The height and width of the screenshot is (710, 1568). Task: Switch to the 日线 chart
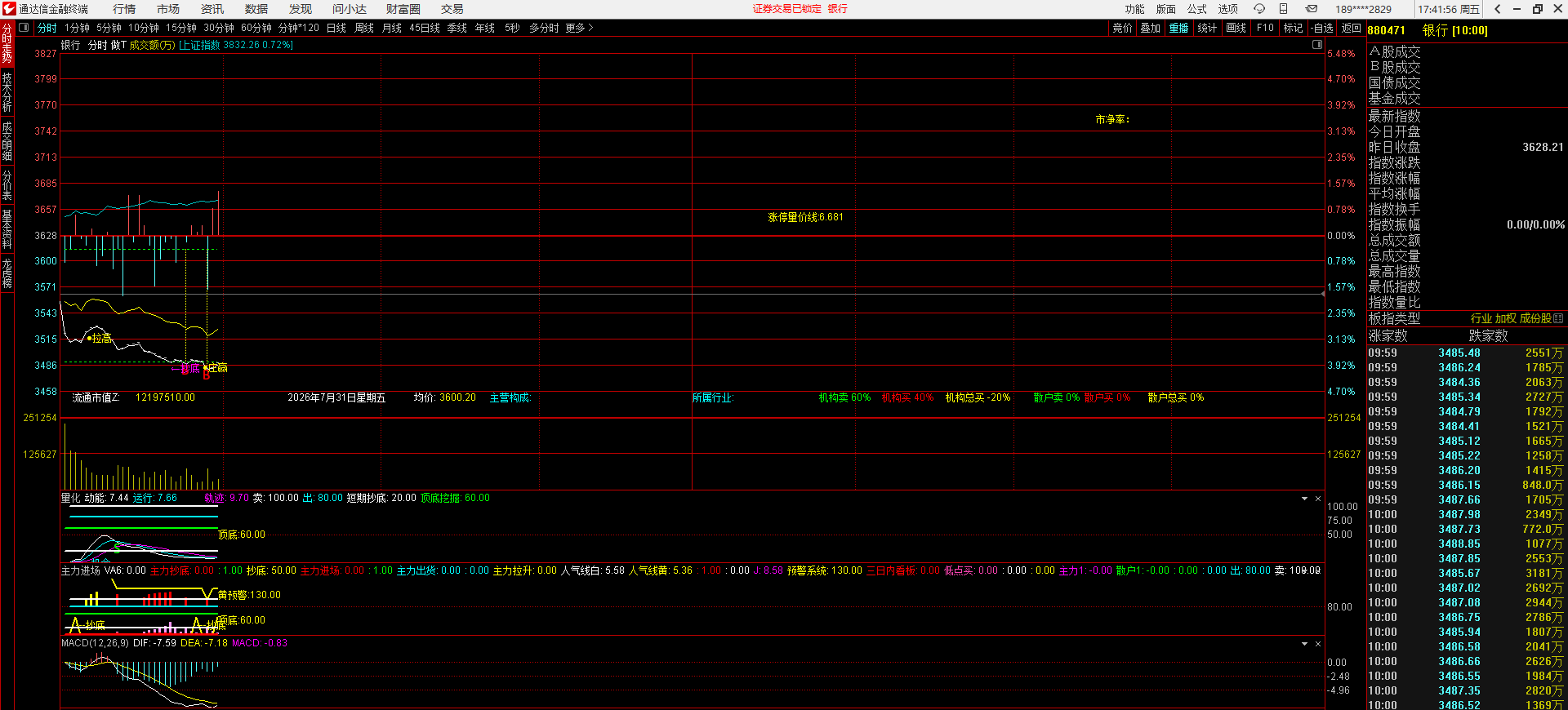[336, 28]
